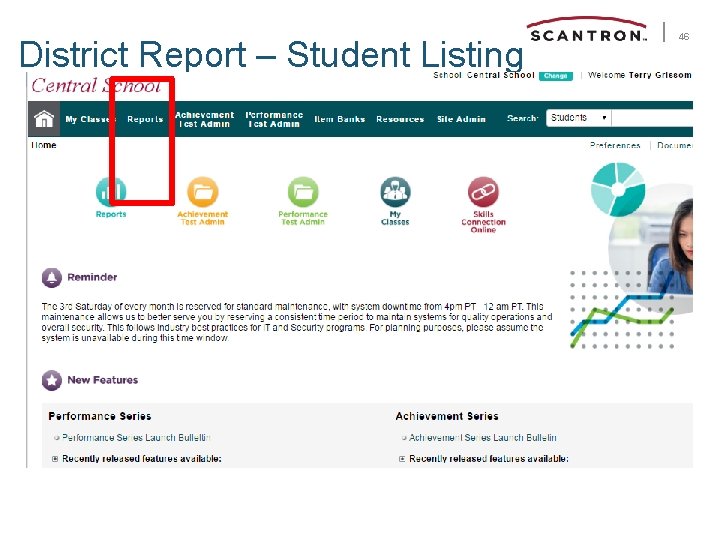The height and width of the screenshot is (540, 720).
Task: Open the Reports bar chart icon
Action: click(x=111, y=191)
